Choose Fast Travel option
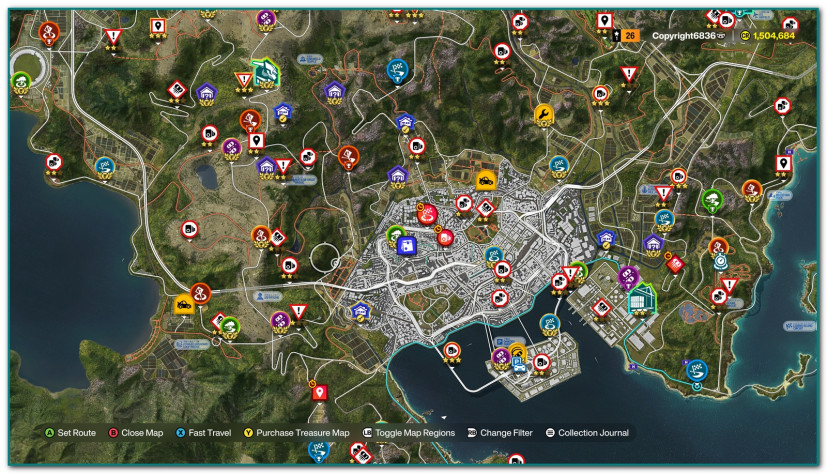Image resolution: width=827 pixels, height=474 pixels. pyautogui.click(x=204, y=433)
